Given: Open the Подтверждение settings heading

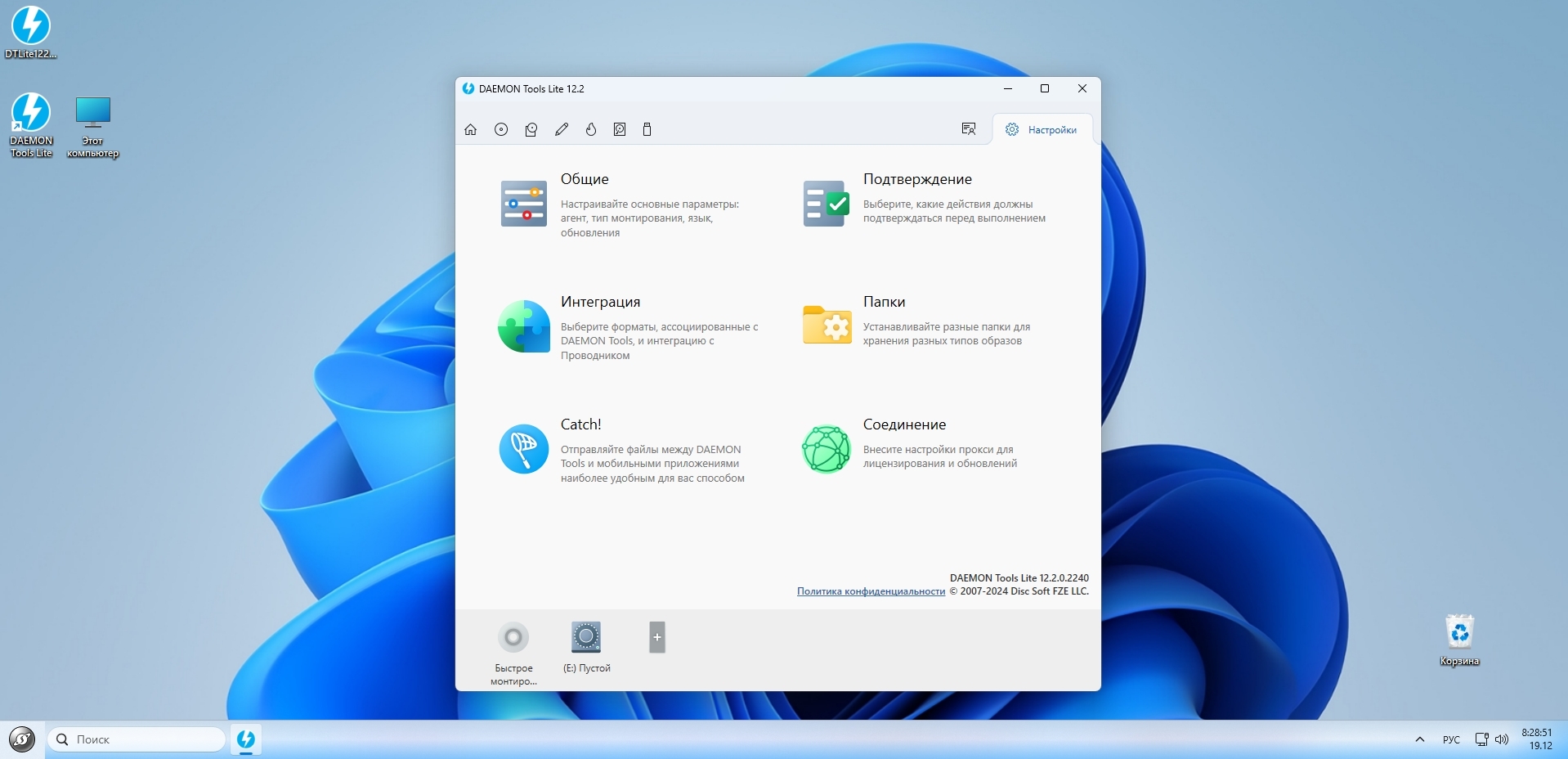Looking at the screenshot, I should coord(917,179).
